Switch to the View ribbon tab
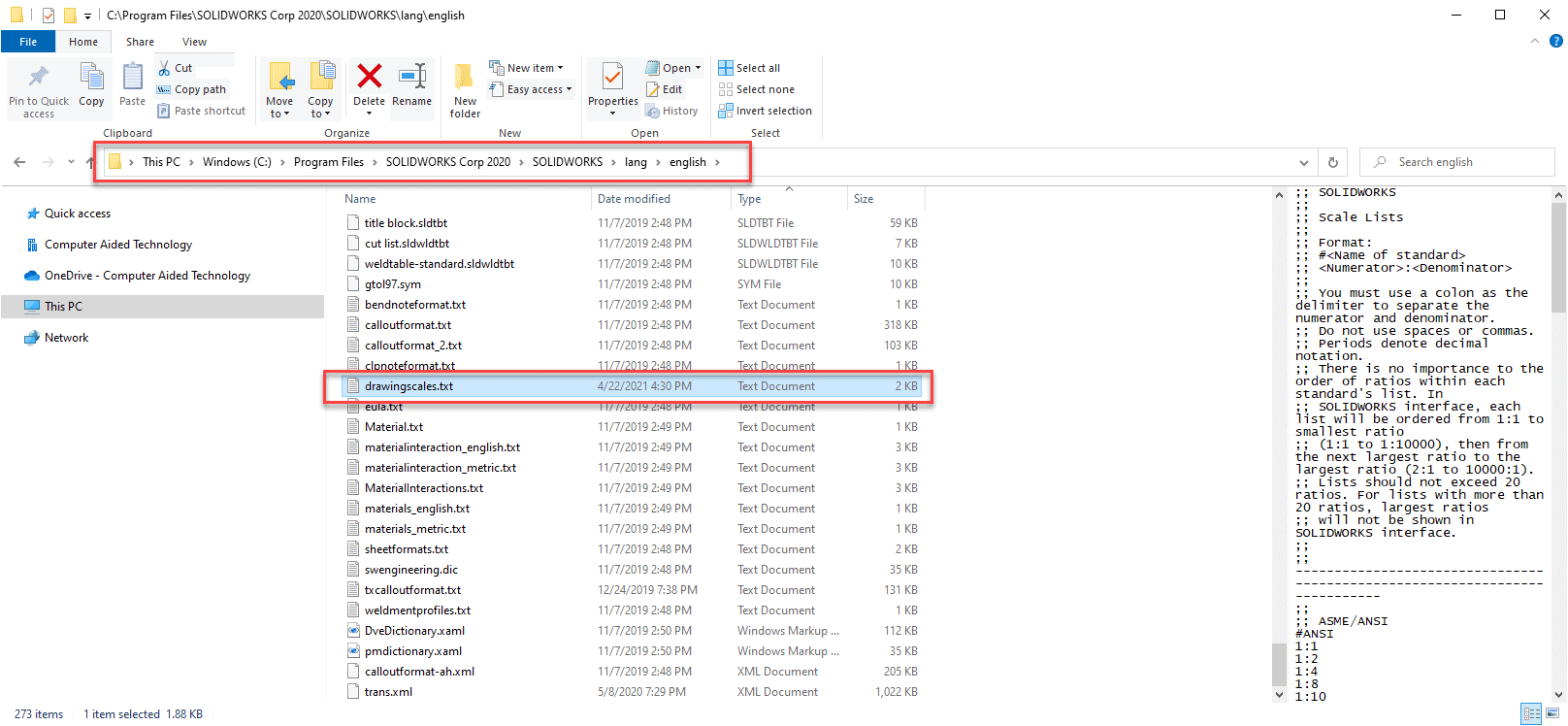 [x=194, y=42]
